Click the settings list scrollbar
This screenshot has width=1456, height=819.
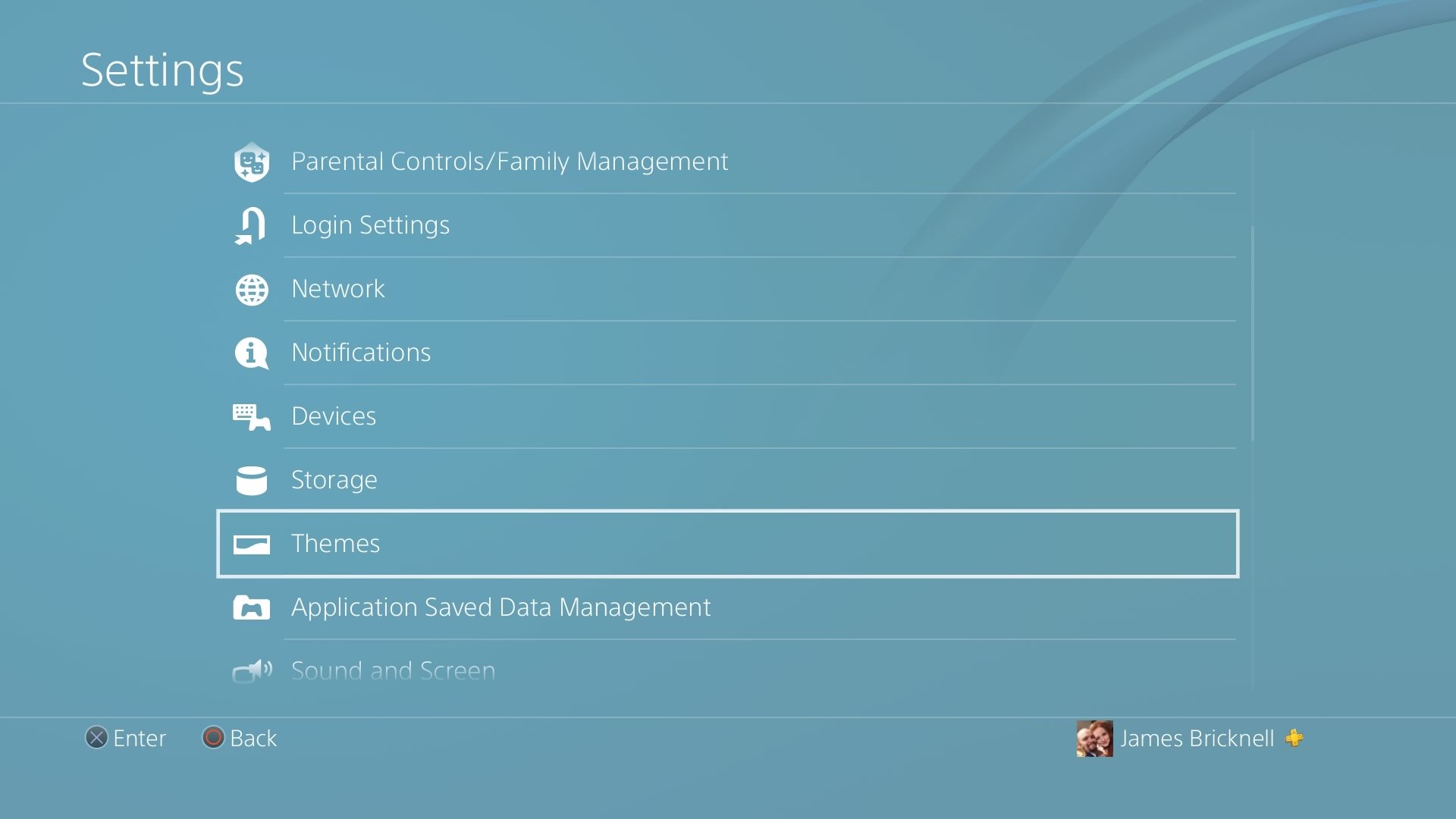click(x=1252, y=334)
